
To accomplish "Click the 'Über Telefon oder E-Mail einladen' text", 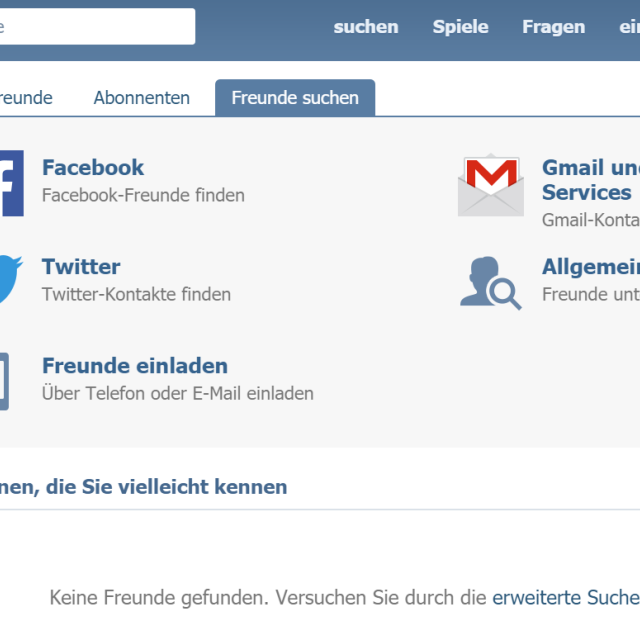I will click(x=178, y=394).
